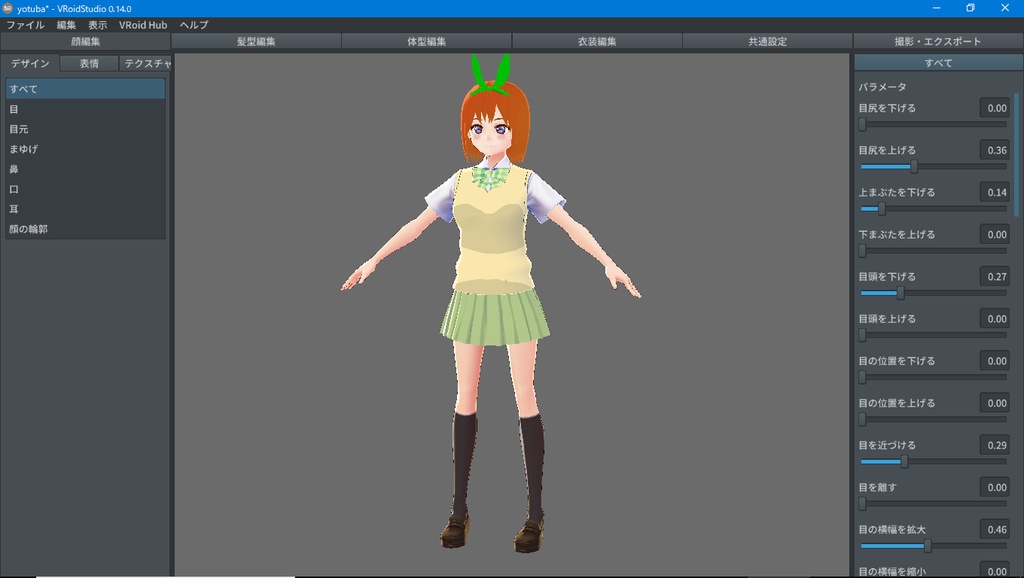Switch to the 共通設定 tab
This screenshot has width=1024, height=578.
[x=767, y=41]
